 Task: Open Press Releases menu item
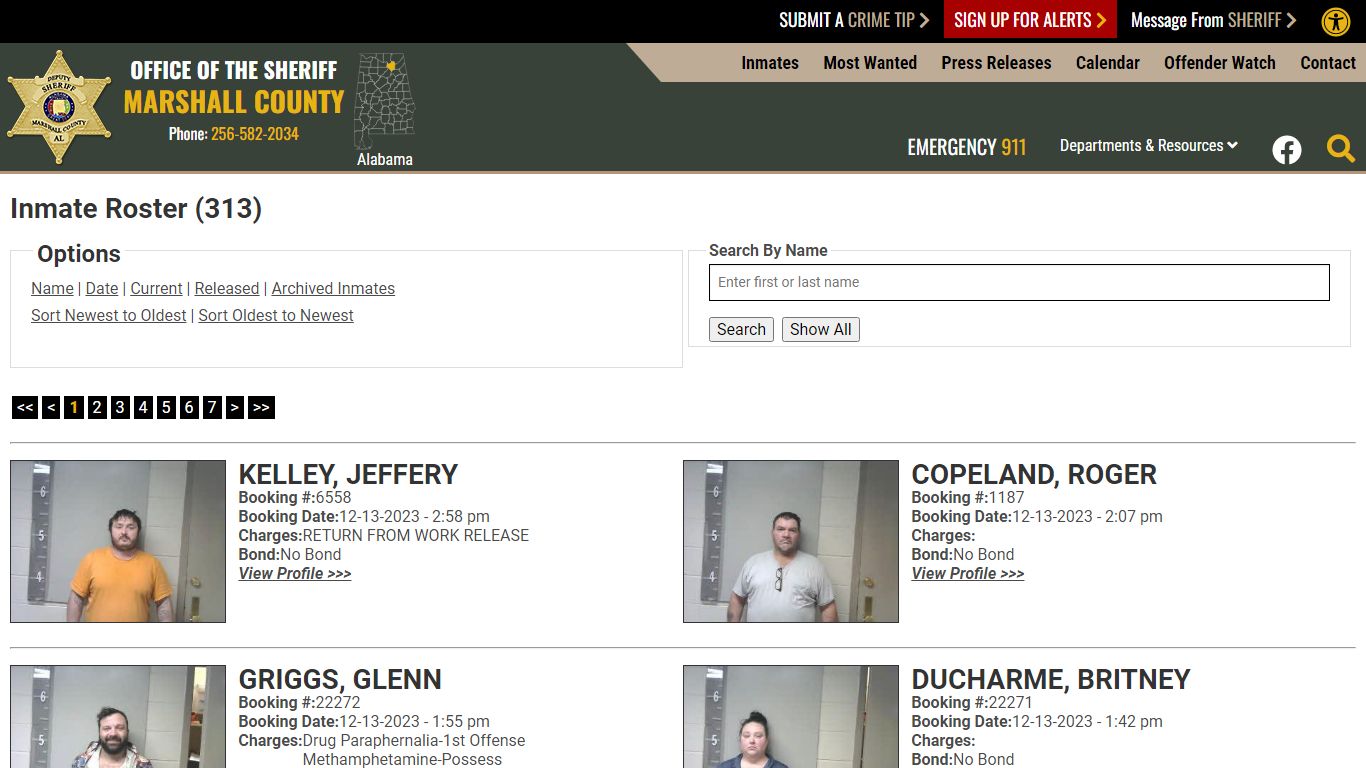996,62
